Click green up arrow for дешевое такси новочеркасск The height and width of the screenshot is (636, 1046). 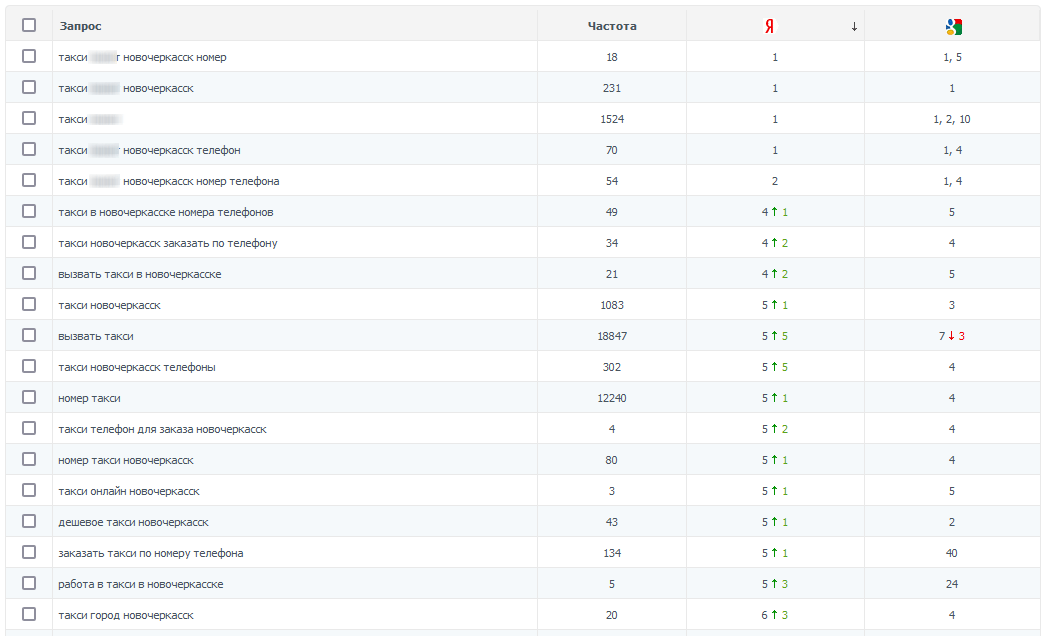coord(774,522)
